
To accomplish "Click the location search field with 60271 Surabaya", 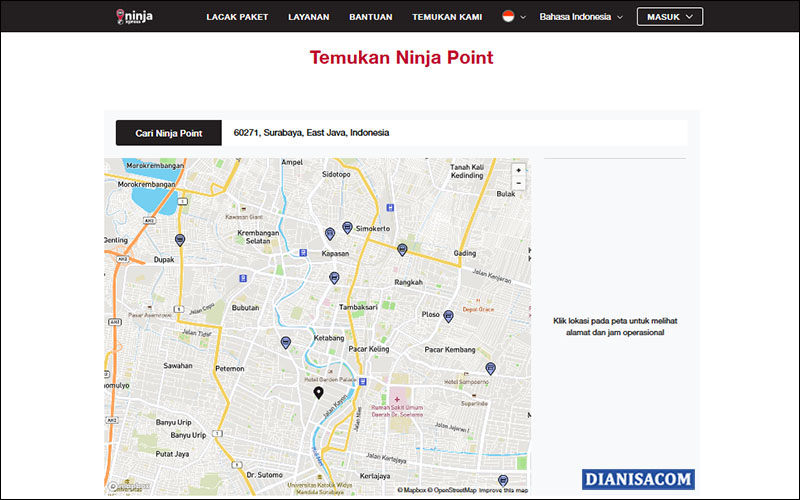I will (454, 133).
